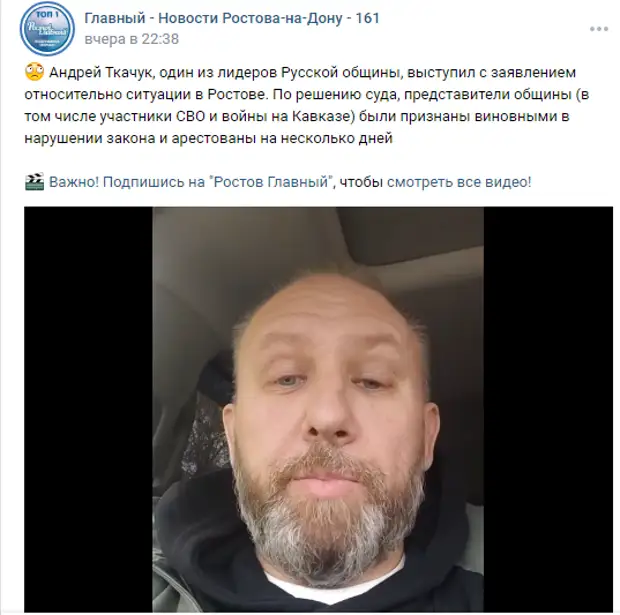The width and height of the screenshot is (620, 615).
Task: Open "Главный - Новости Ростова-на-Дону - 161" group page
Action: [x=232, y=18]
